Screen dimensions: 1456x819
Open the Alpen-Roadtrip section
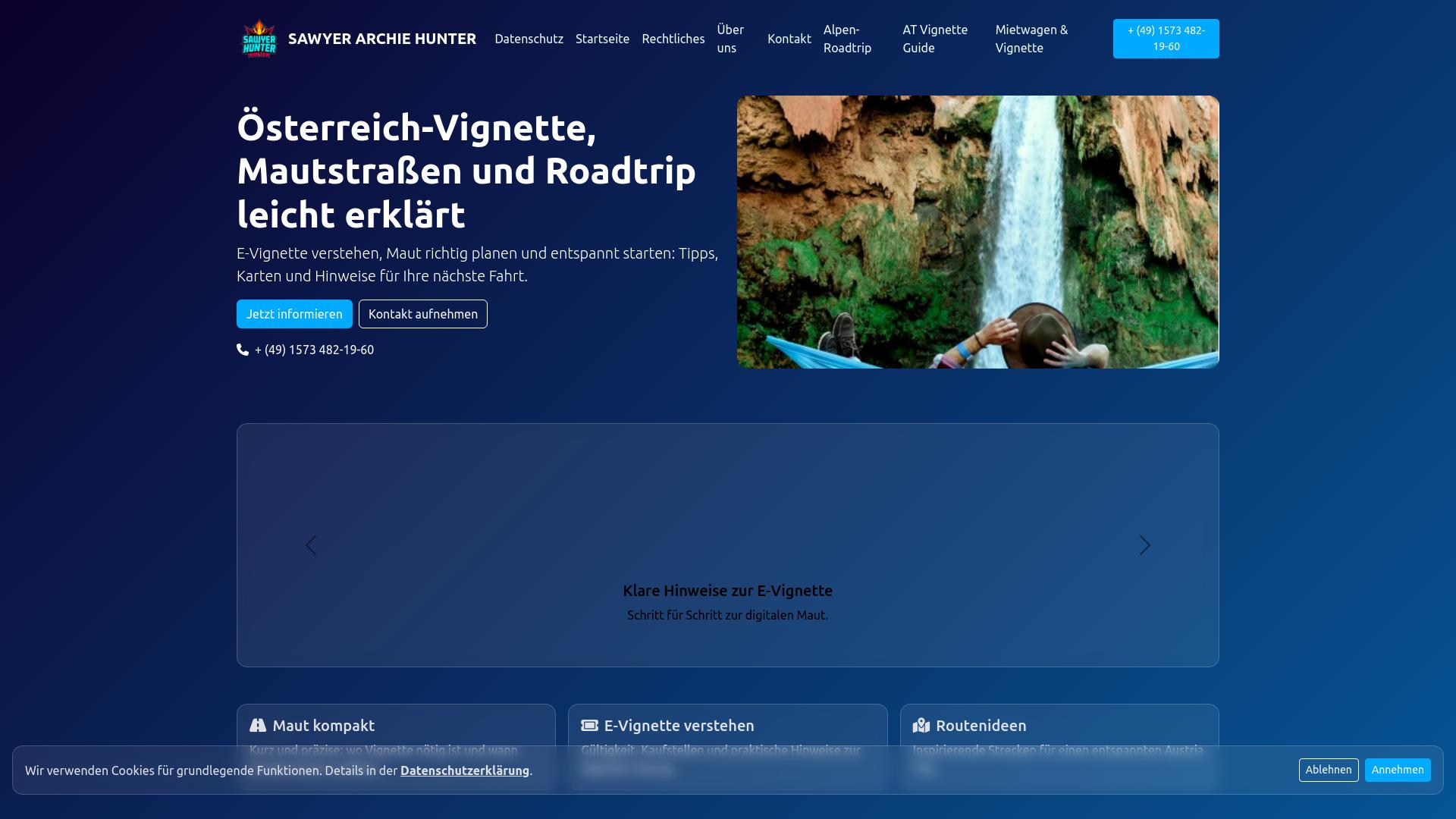click(x=848, y=39)
